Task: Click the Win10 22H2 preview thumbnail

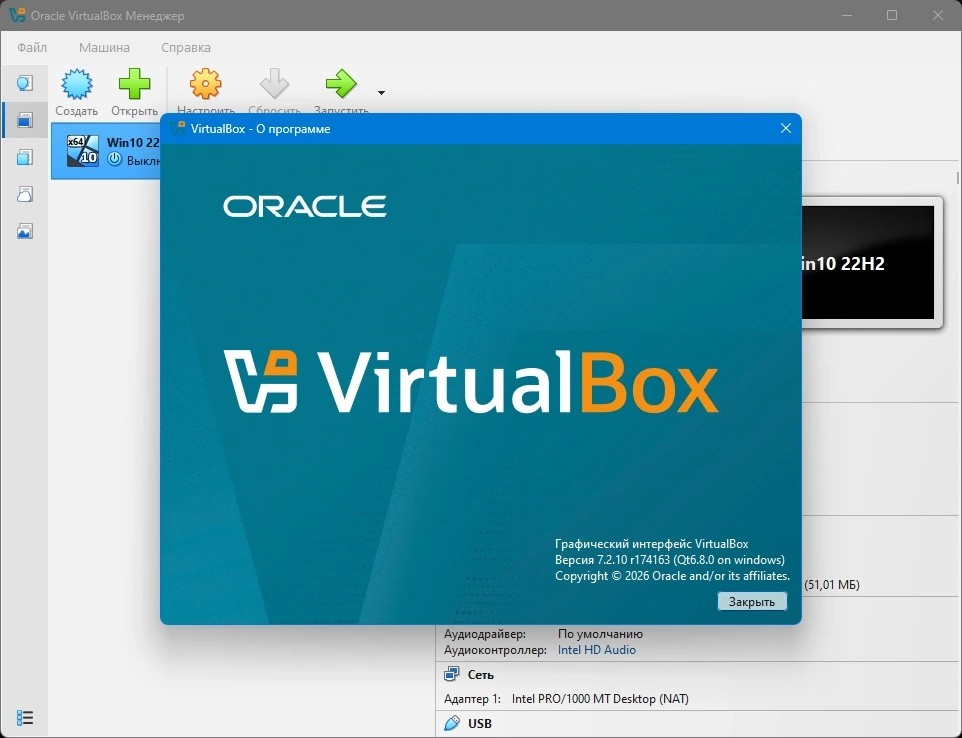Action: point(868,263)
